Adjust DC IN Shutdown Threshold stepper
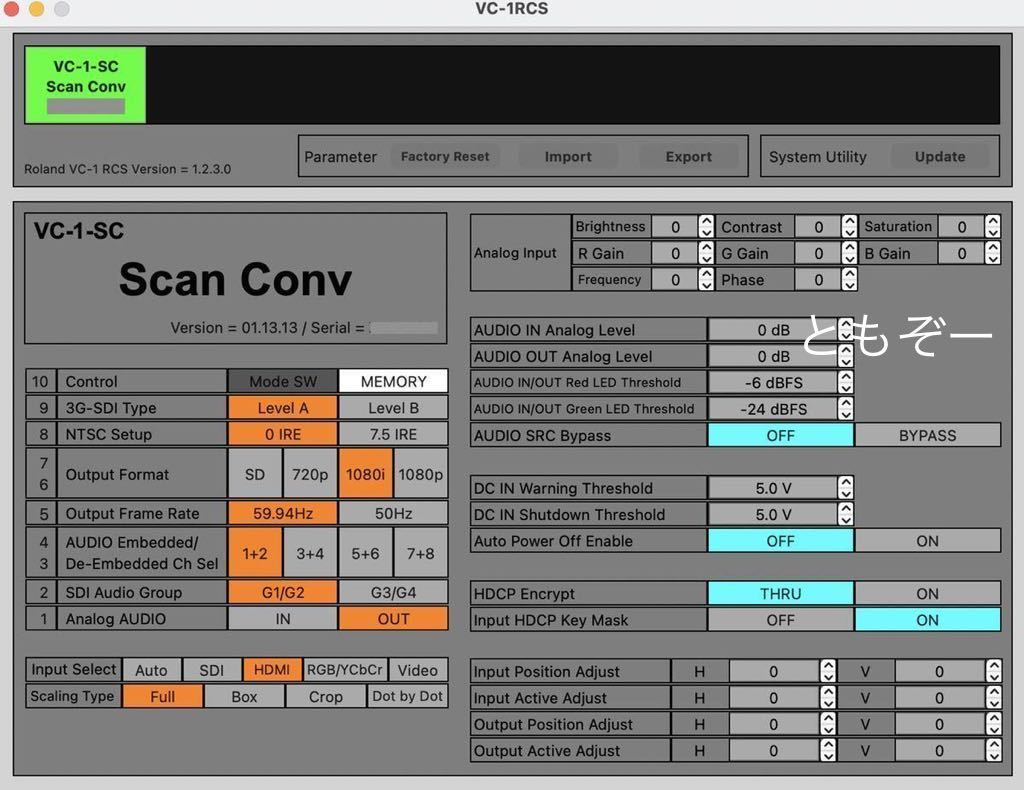1024x790 pixels. click(846, 514)
